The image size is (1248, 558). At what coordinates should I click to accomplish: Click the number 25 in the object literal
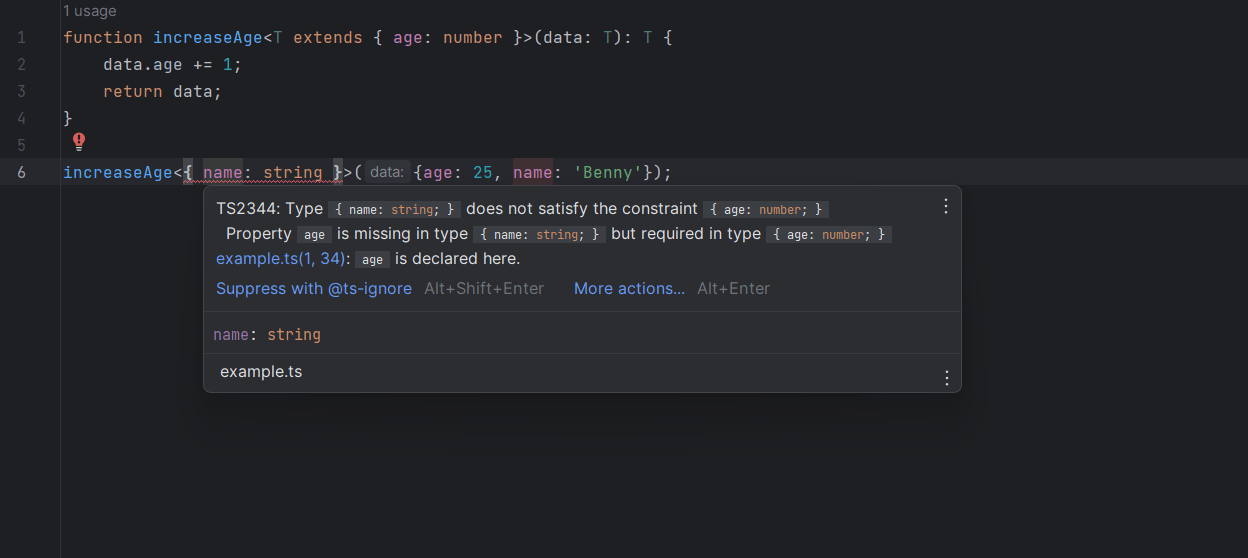tap(483, 172)
